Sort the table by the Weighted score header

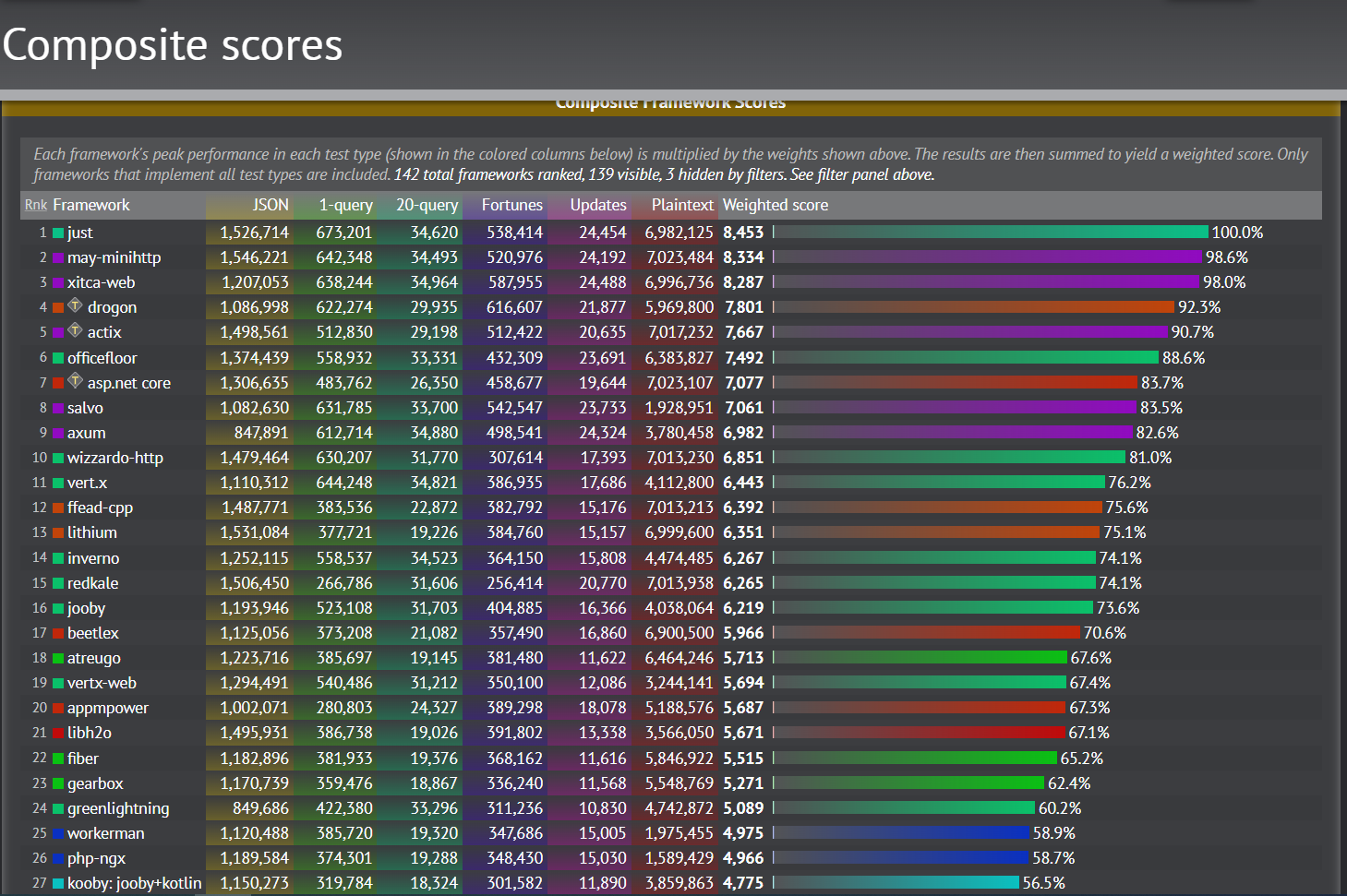(x=775, y=205)
